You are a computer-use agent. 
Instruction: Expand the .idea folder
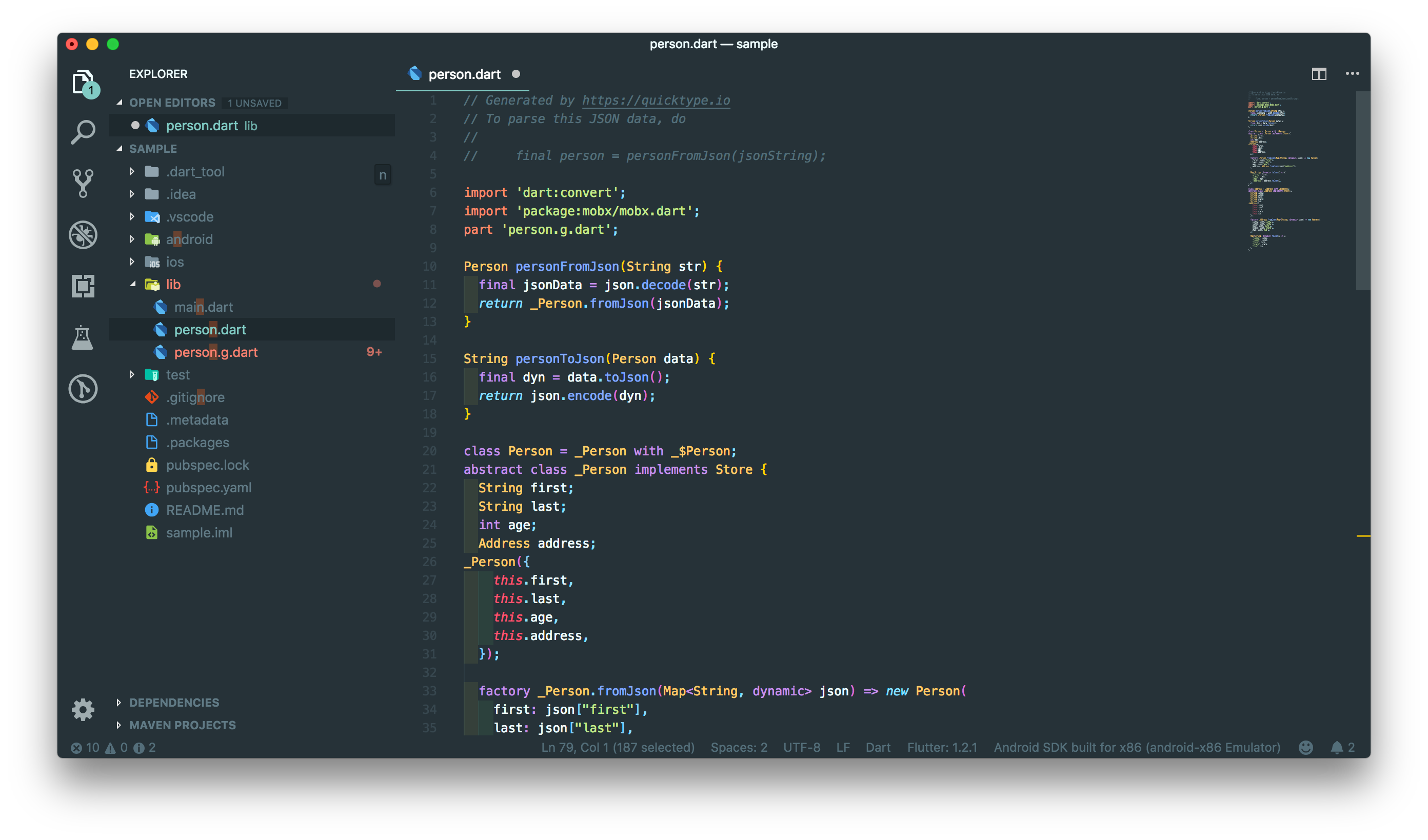point(132,194)
